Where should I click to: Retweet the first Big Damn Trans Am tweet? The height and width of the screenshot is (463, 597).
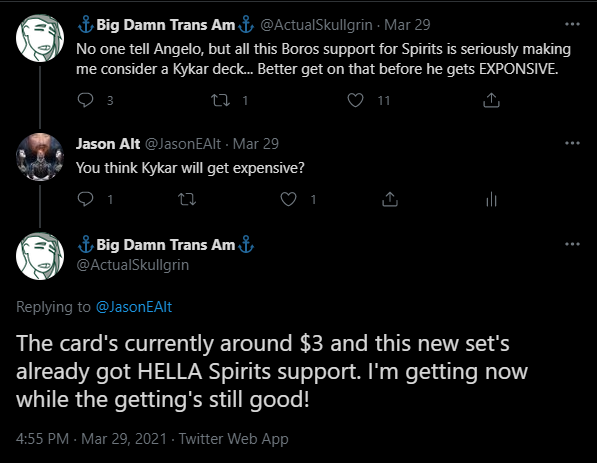(220, 100)
